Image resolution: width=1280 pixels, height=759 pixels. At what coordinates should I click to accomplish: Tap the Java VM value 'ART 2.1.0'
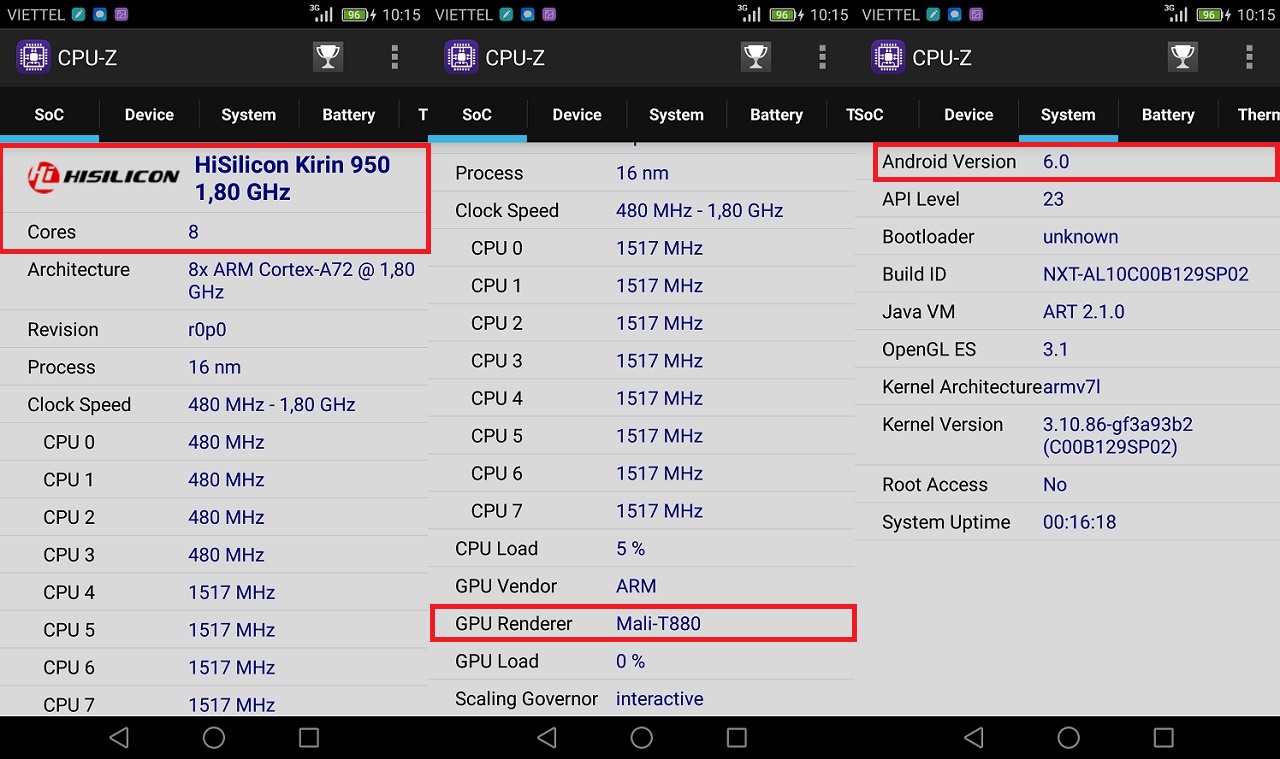[1084, 312]
